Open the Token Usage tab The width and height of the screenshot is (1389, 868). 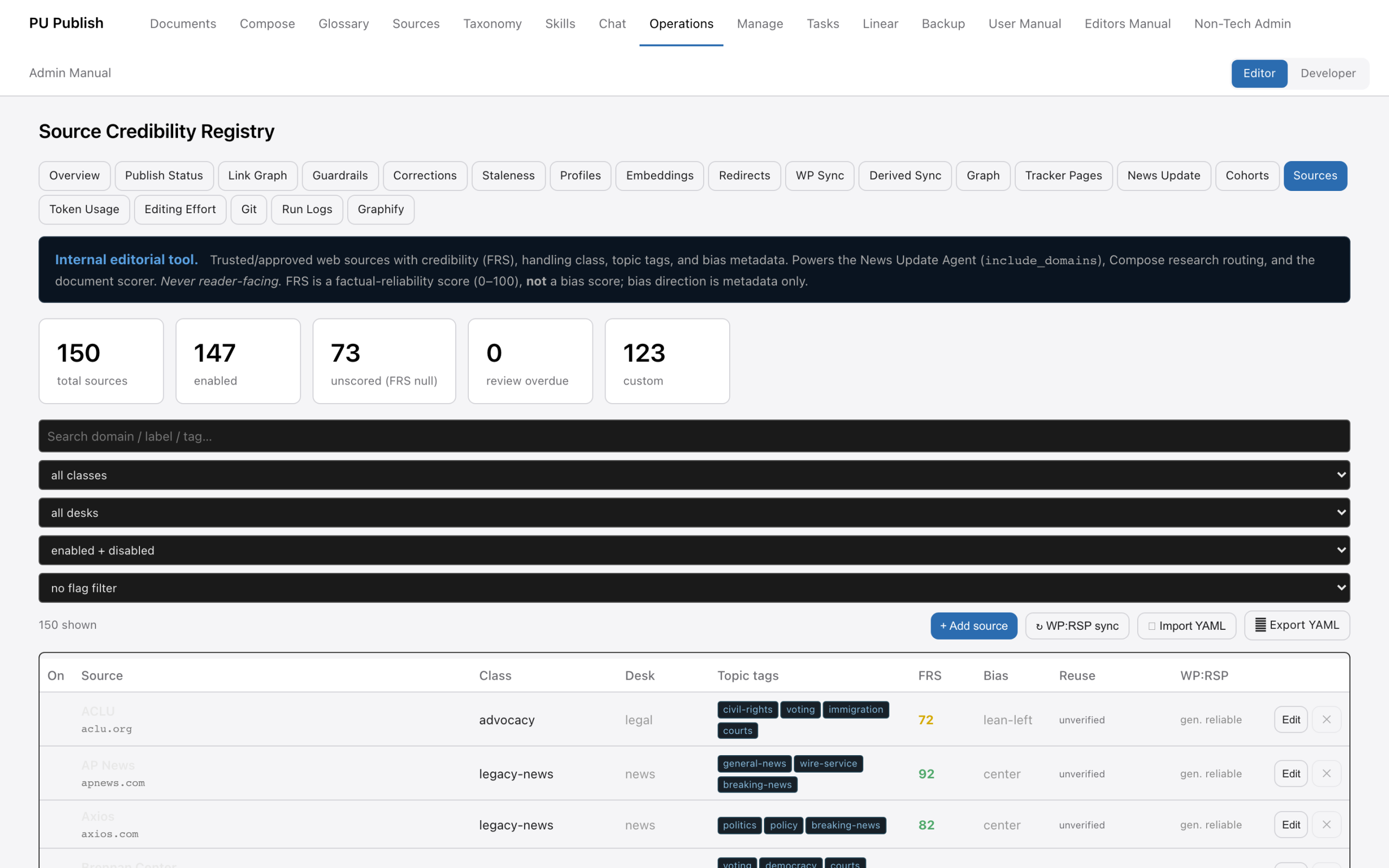(85, 209)
